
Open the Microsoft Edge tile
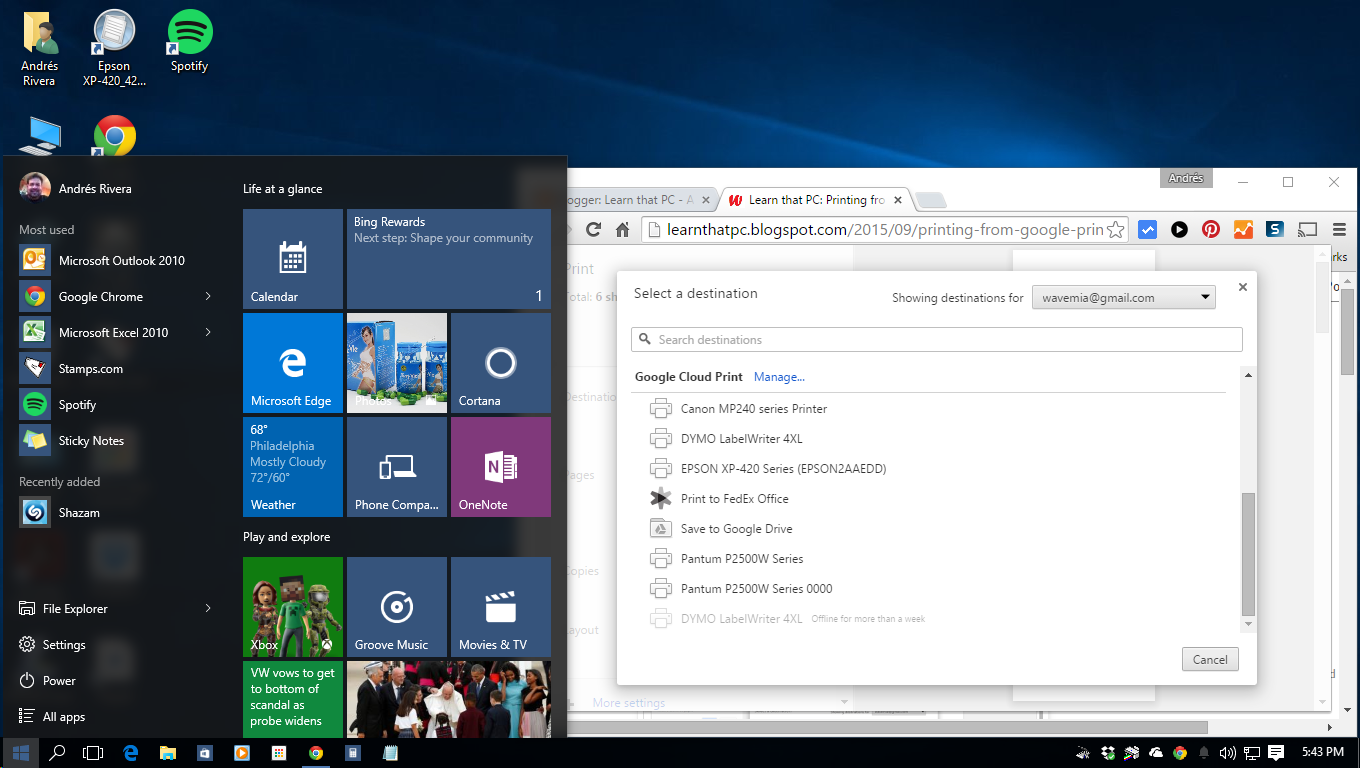point(293,363)
